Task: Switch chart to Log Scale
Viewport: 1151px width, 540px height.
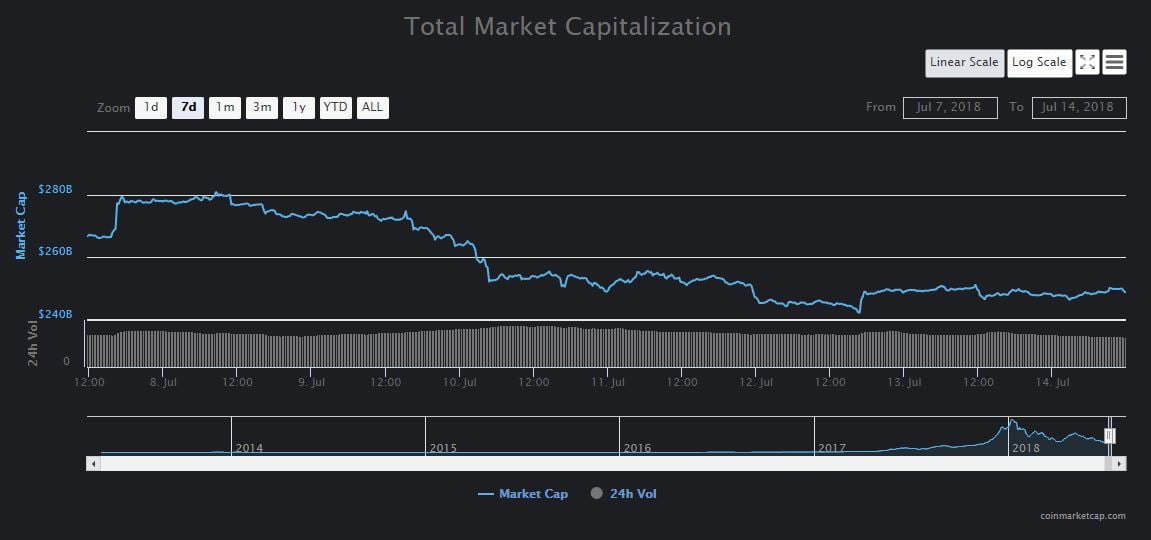Action: (1039, 62)
